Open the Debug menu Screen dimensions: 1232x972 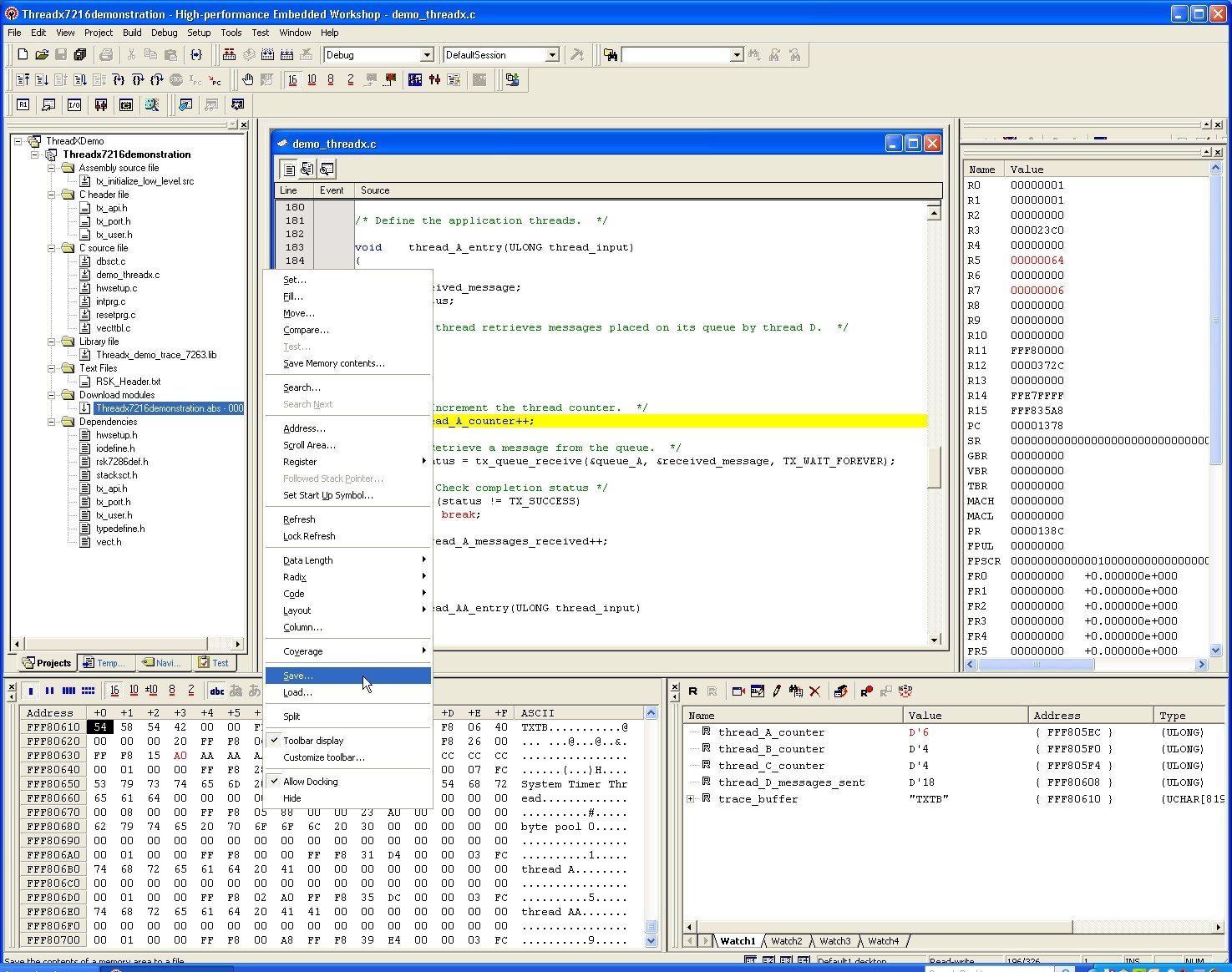164,33
